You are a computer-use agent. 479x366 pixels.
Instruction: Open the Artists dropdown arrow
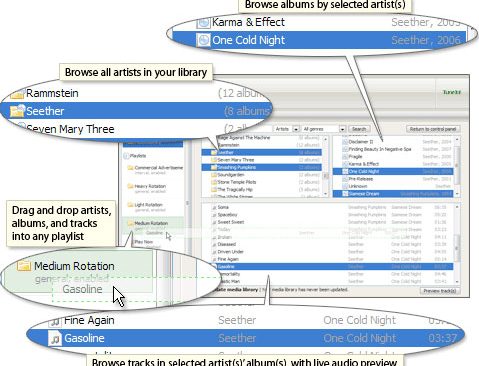(x=296, y=129)
